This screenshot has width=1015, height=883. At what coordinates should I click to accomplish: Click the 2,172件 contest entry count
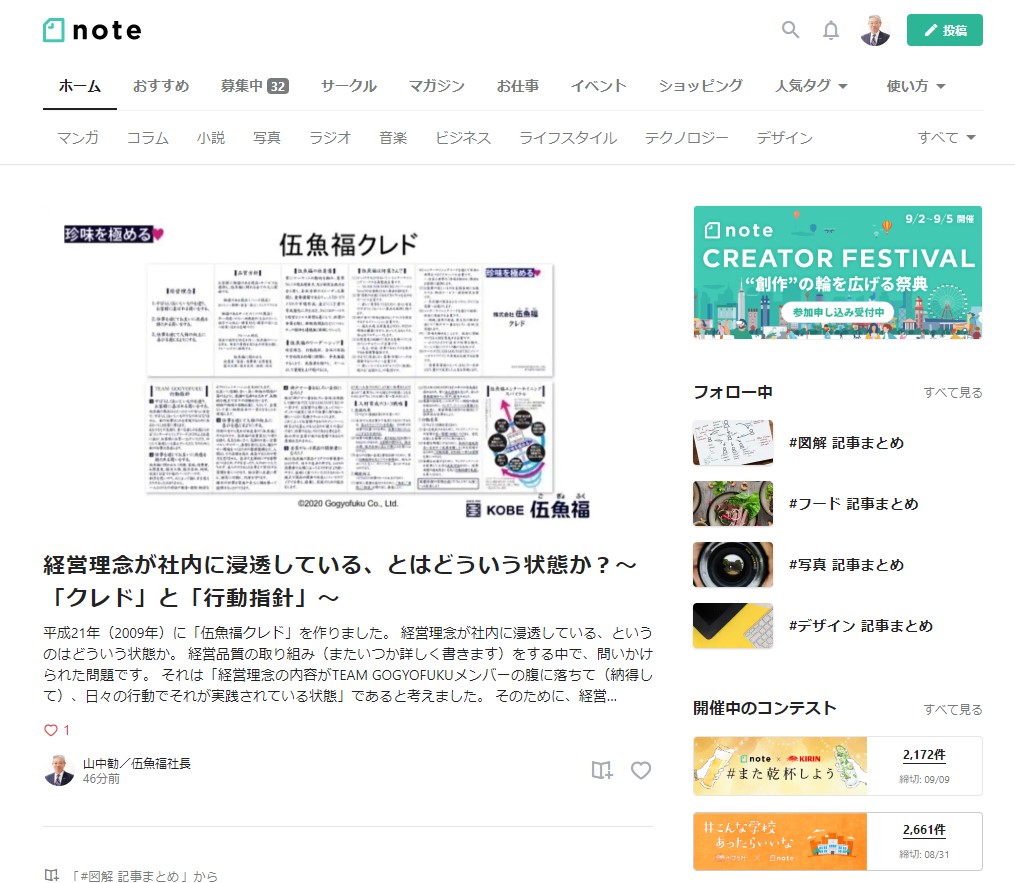[x=924, y=755]
